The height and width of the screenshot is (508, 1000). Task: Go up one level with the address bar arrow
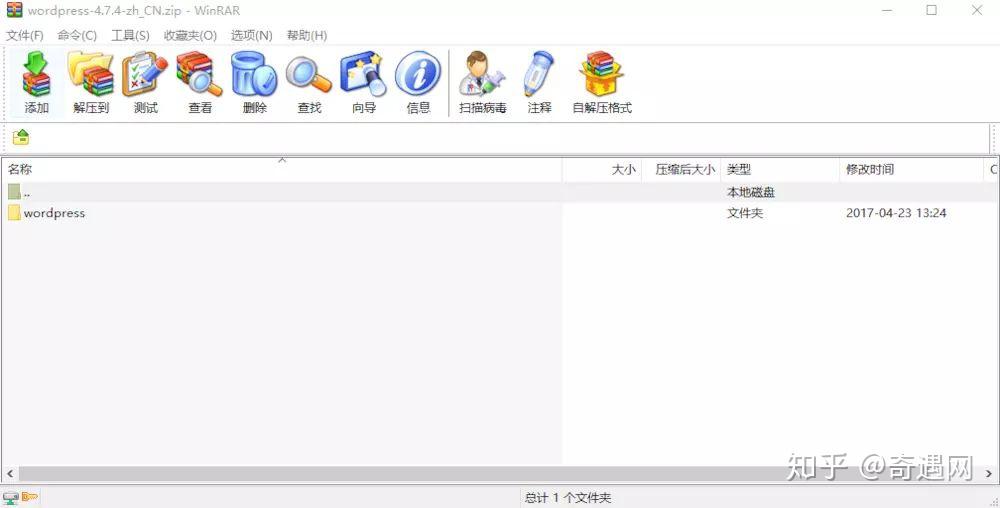[21, 136]
